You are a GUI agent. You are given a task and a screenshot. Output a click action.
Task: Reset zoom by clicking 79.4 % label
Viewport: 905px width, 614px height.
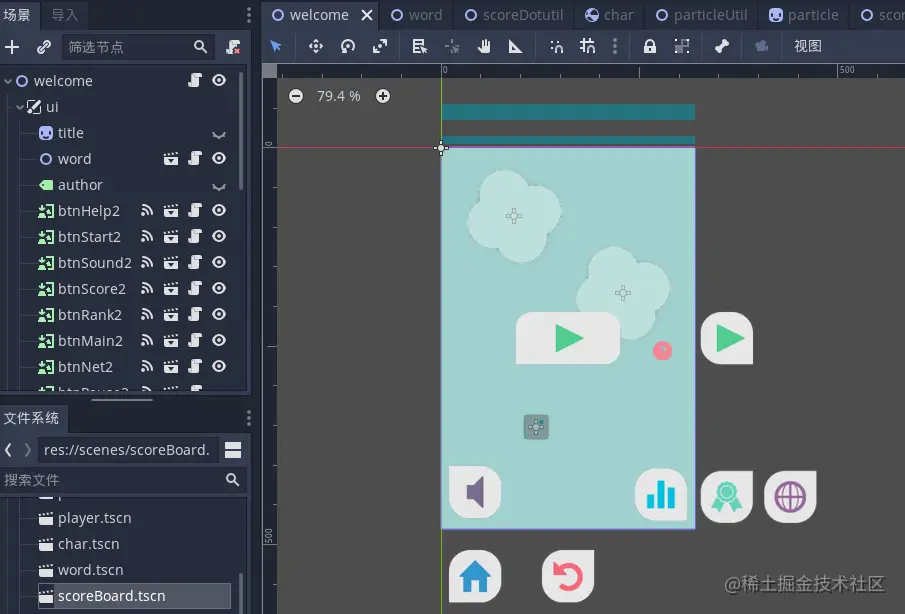[x=338, y=96]
